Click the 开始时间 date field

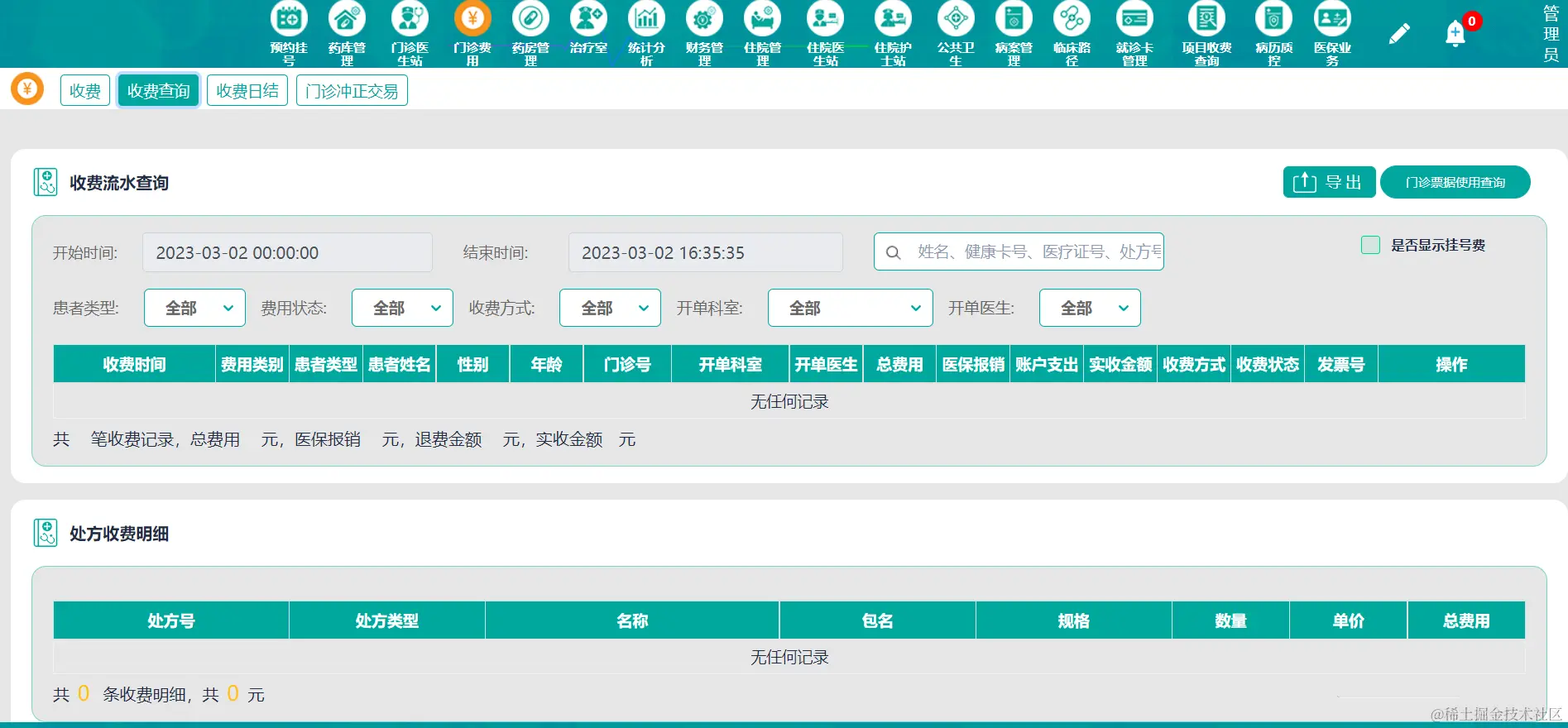click(x=287, y=252)
